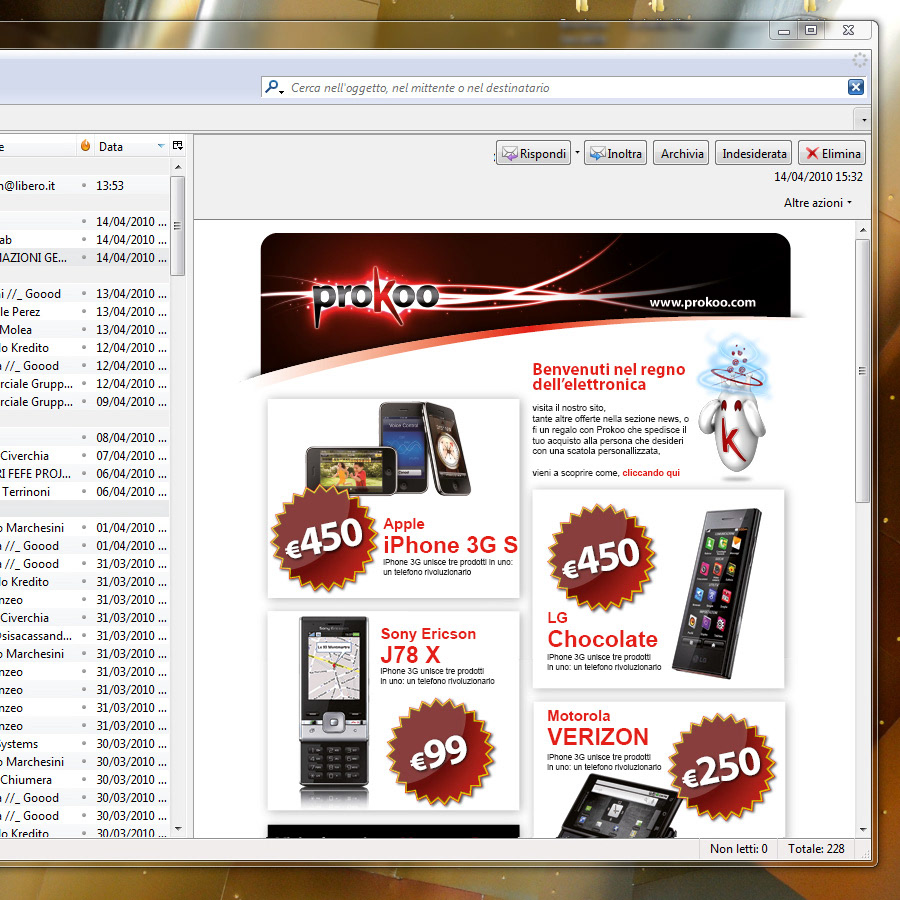Click the window resize grip icon
This screenshot has width=900, height=900.
[866, 854]
